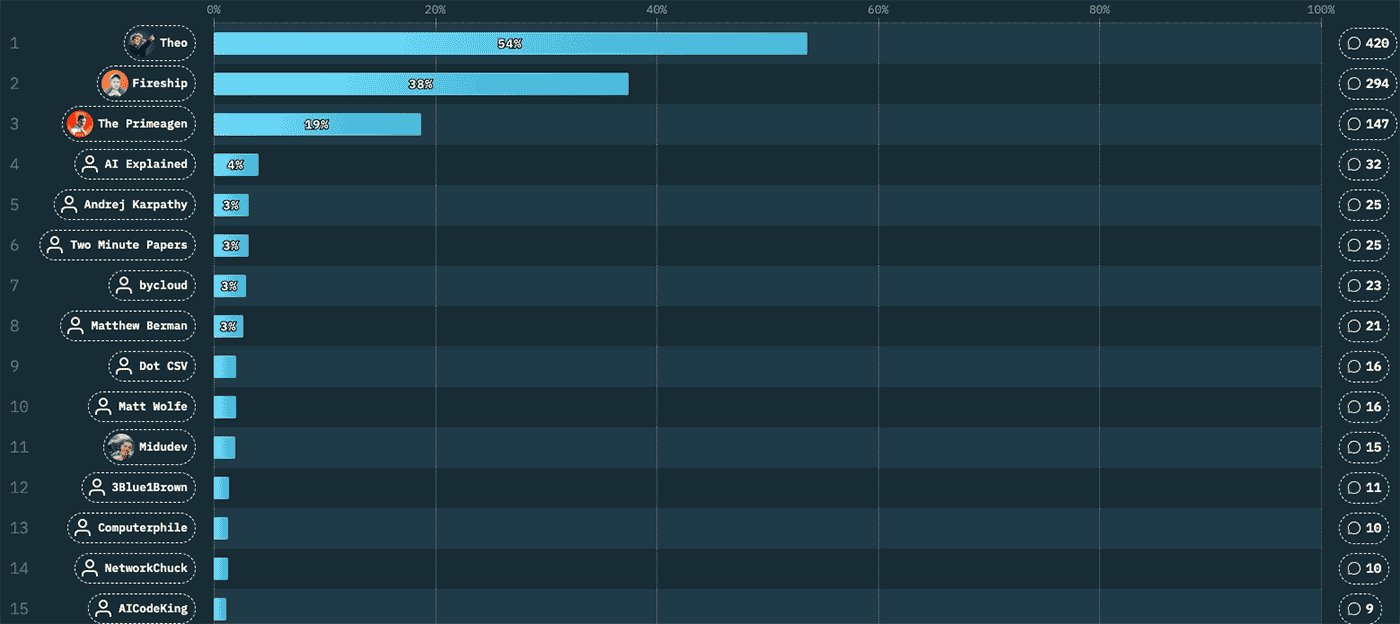Click the bycloud name text

163,285
